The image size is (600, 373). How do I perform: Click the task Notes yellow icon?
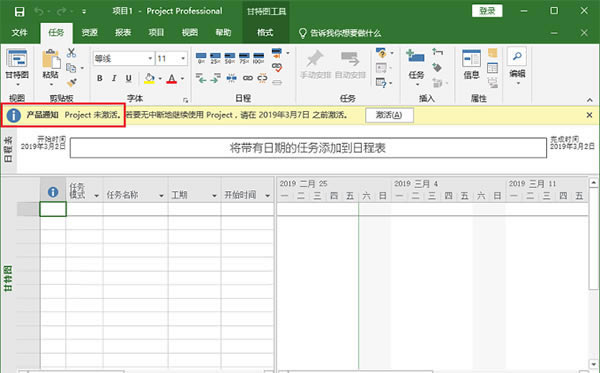[x=492, y=53]
